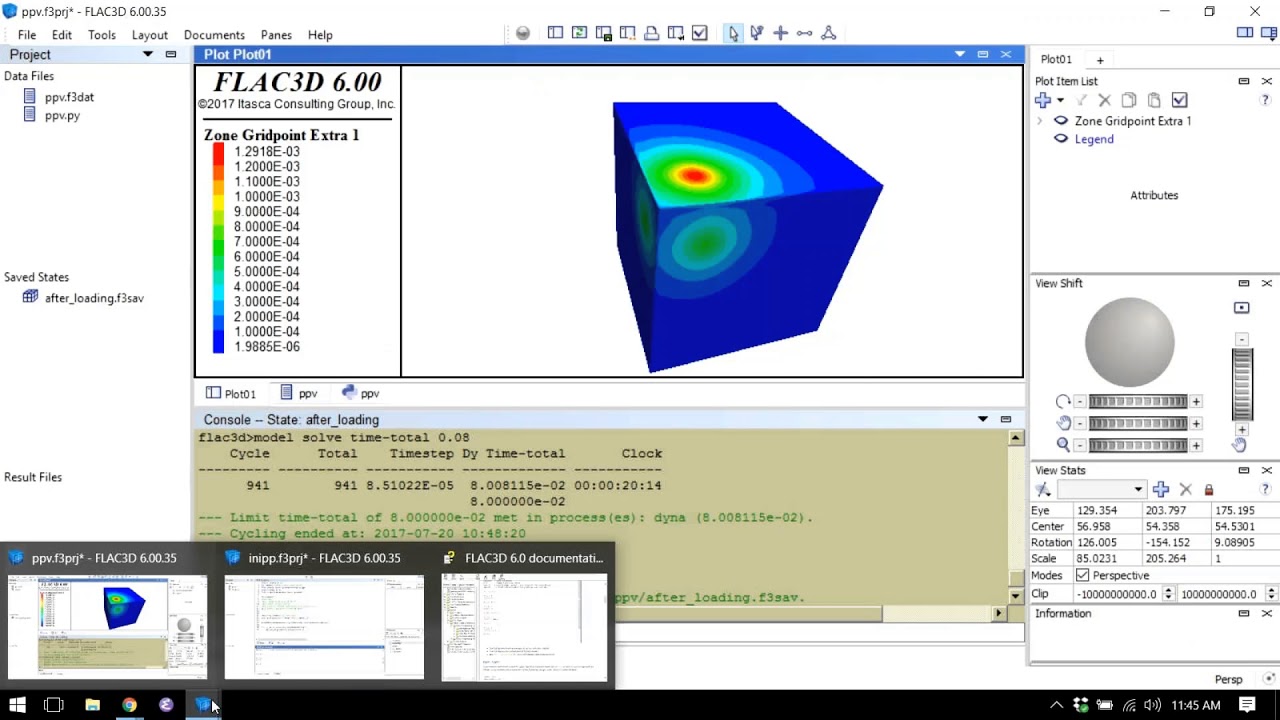Switch to the ppv data file tab
The image size is (1280, 720).
pos(299,394)
